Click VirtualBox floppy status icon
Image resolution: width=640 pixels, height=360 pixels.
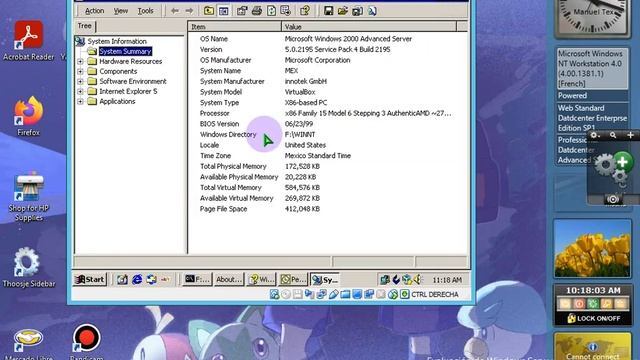click(x=298, y=294)
